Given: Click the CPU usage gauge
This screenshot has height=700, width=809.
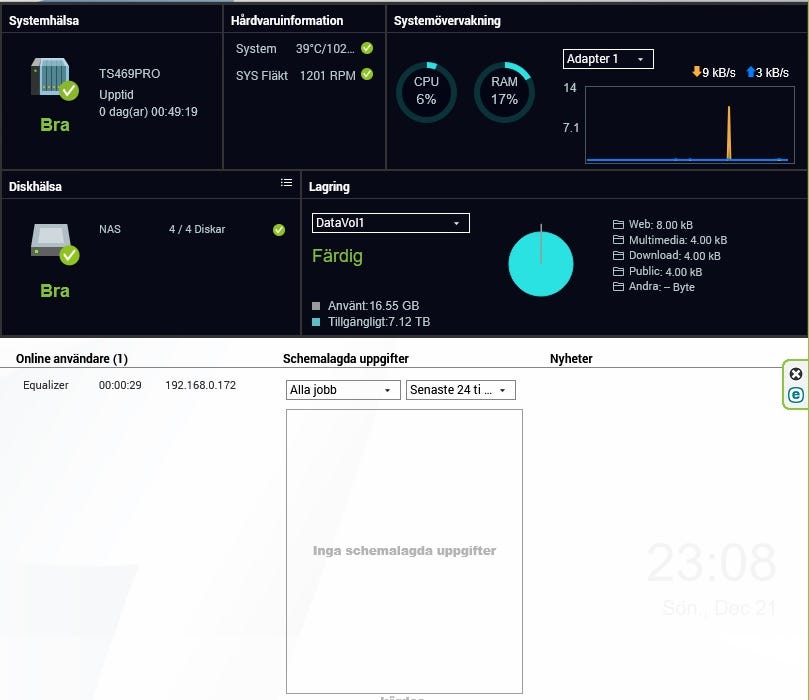Looking at the screenshot, I should point(426,92).
